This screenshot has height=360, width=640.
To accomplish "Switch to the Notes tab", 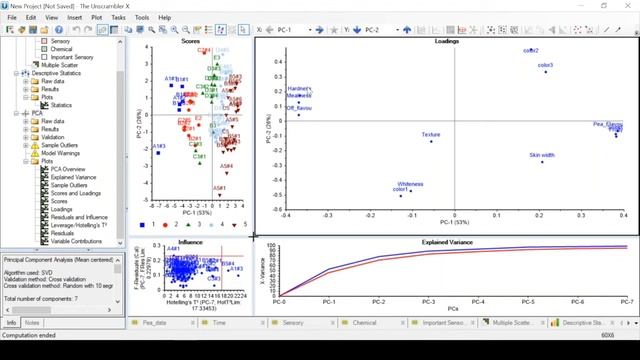I will 32,323.
